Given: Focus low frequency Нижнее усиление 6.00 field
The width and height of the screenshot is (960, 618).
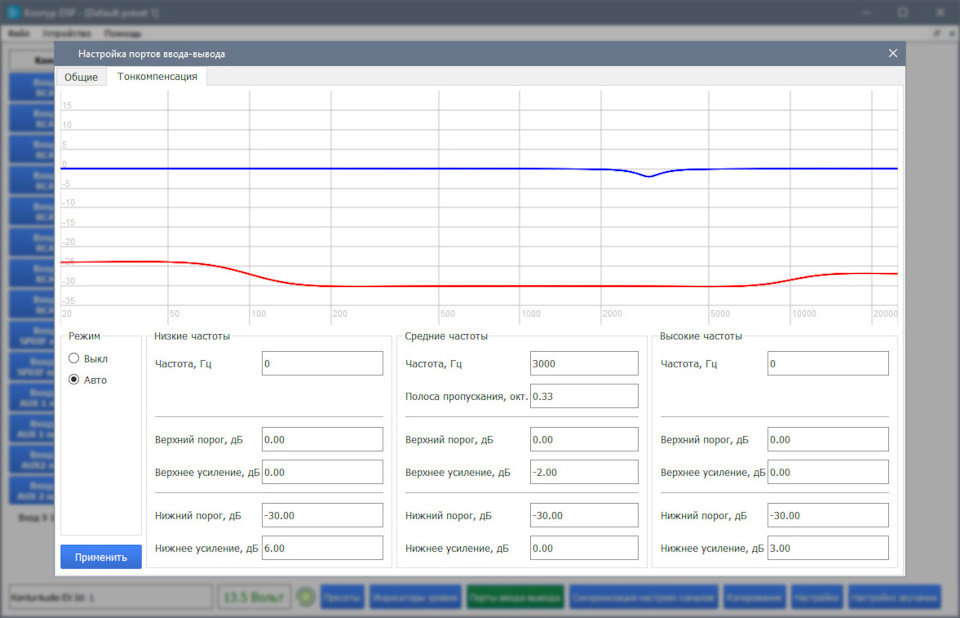Looking at the screenshot, I should coord(322,548).
